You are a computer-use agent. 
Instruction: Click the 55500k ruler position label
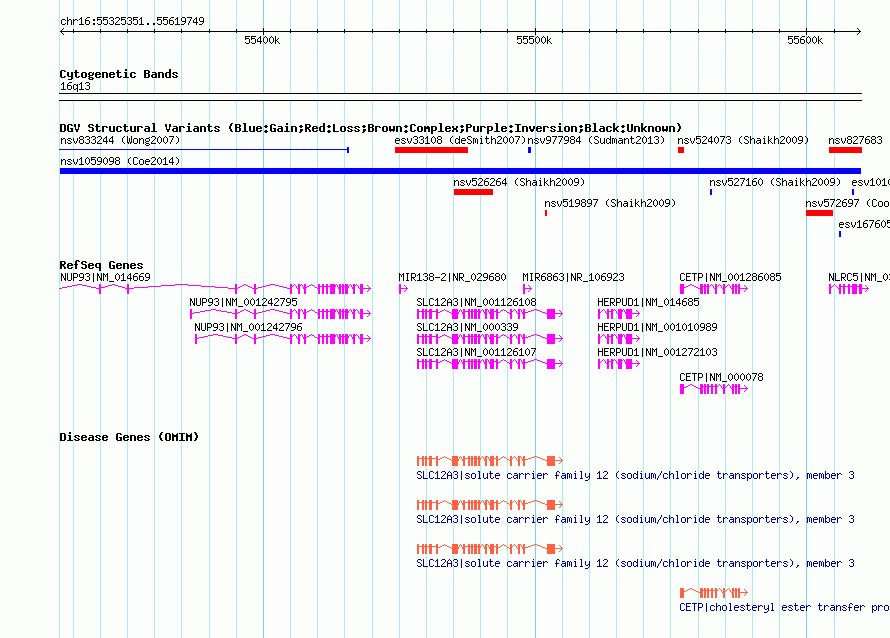click(534, 40)
